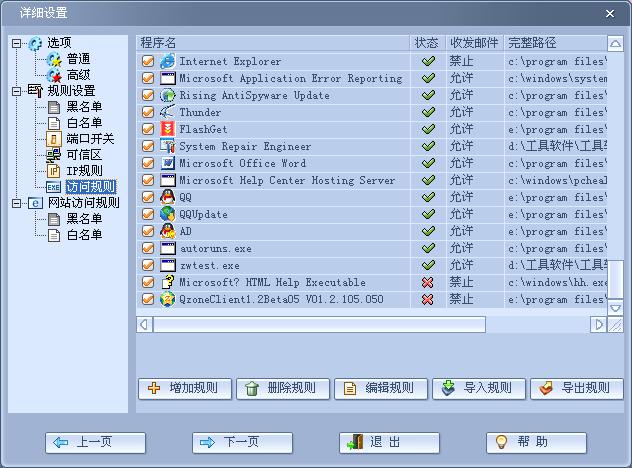Toggle checkbox for autoruns.exe rule
The image size is (632, 468).
click(x=148, y=248)
